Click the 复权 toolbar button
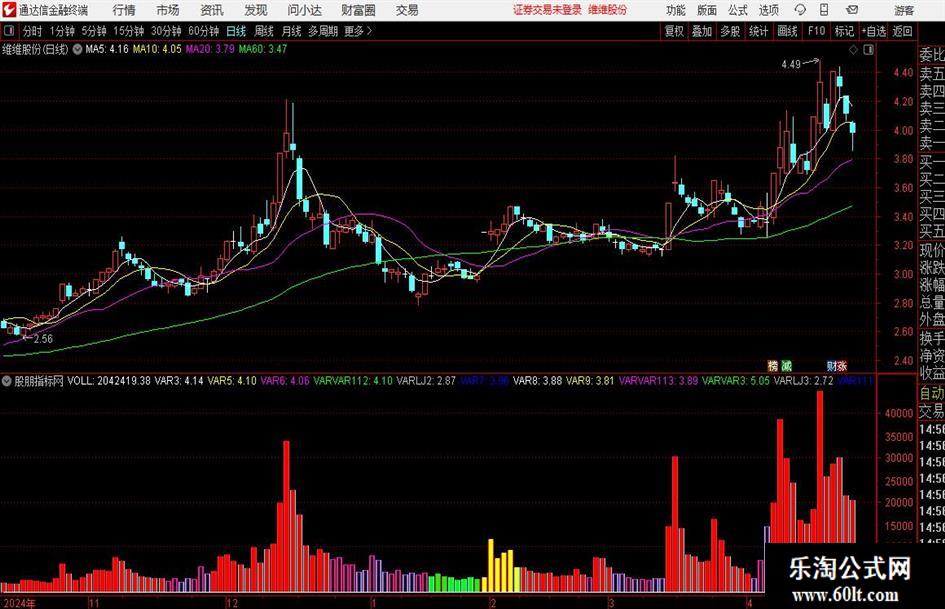Screen dimensions: 945x609 click(674, 31)
